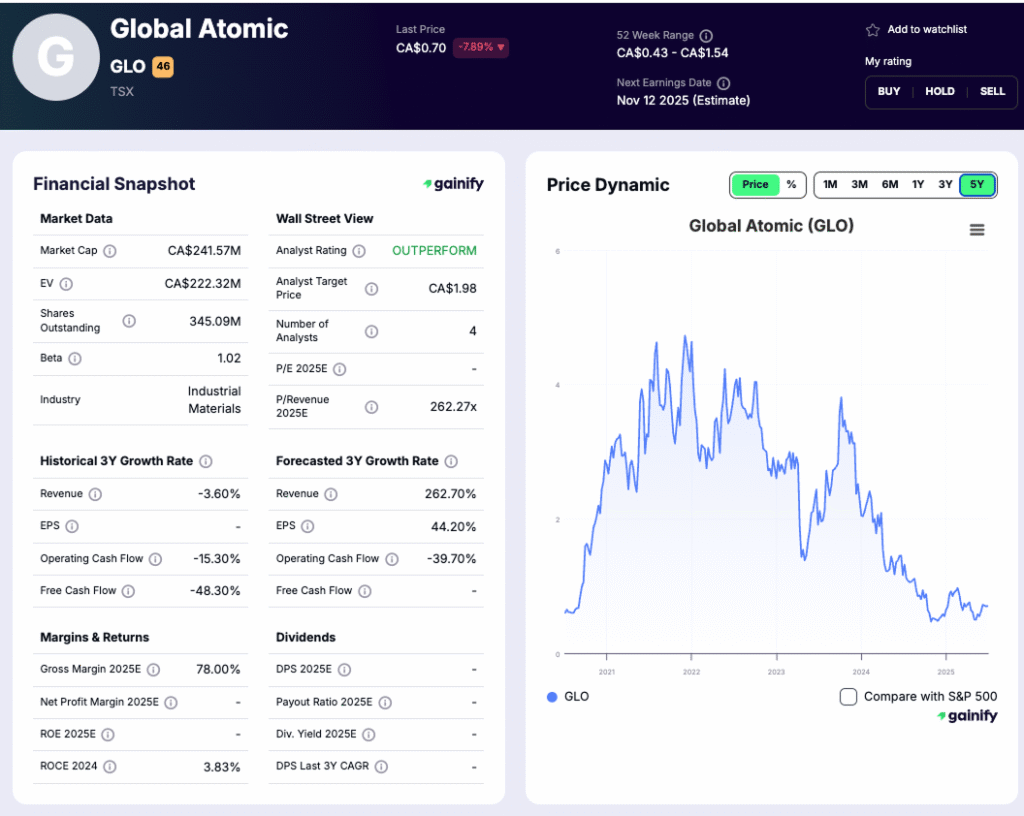This screenshot has width=1024, height=816.
Task: Select the 1M time range tab
Action: (830, 185)
